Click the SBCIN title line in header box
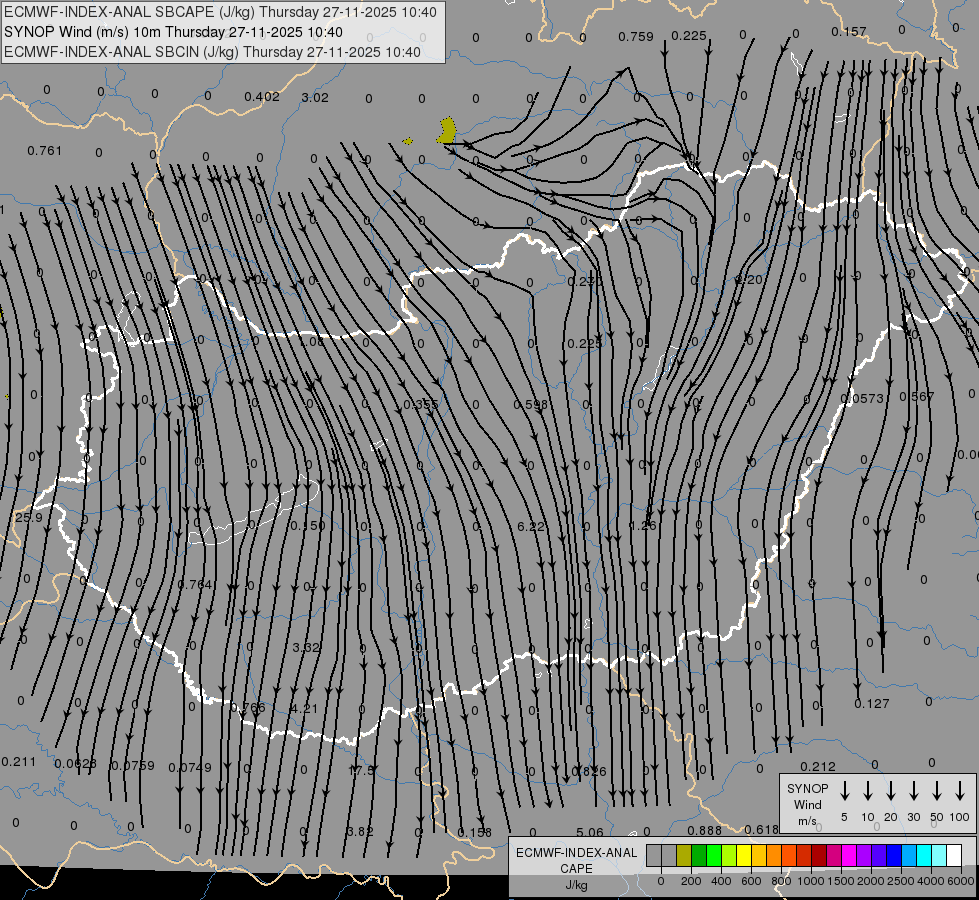The height and width of the screenshot is (900, 979). (212, 52)
